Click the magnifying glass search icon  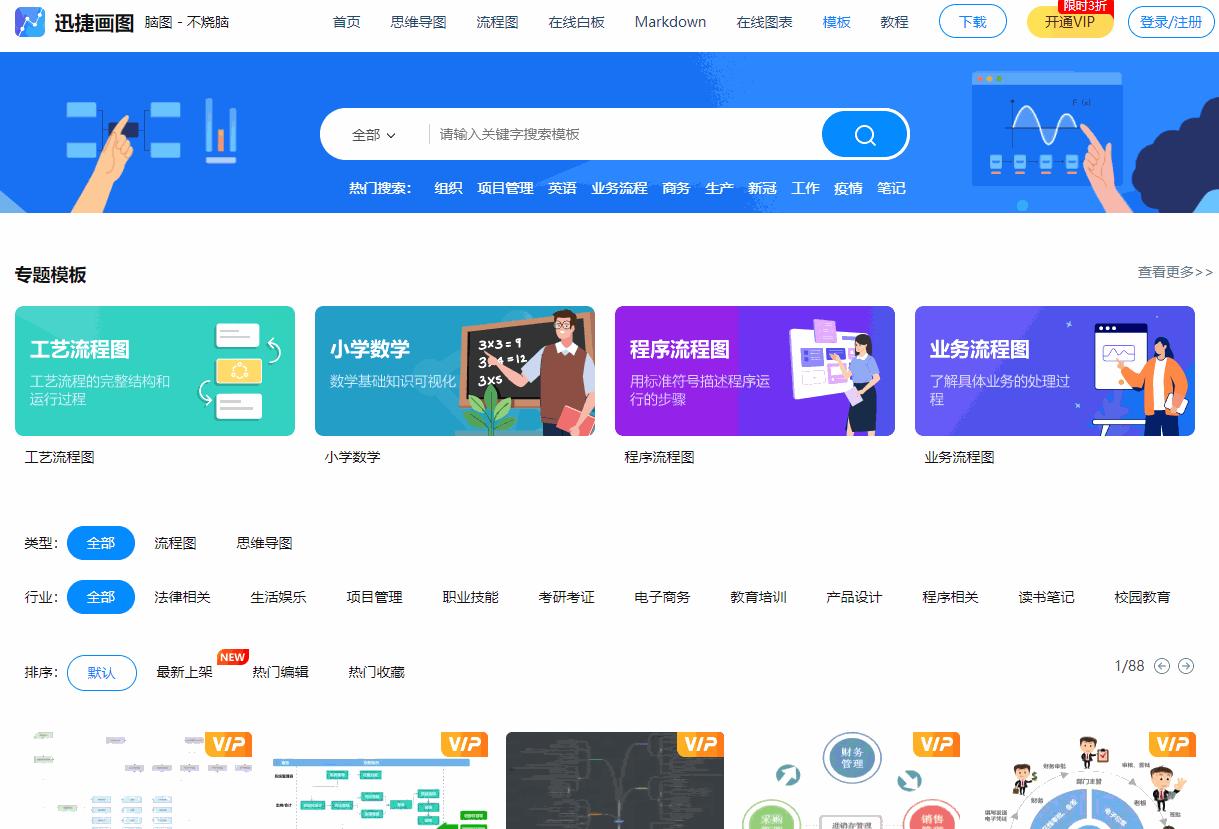click(x=863, y=133)
